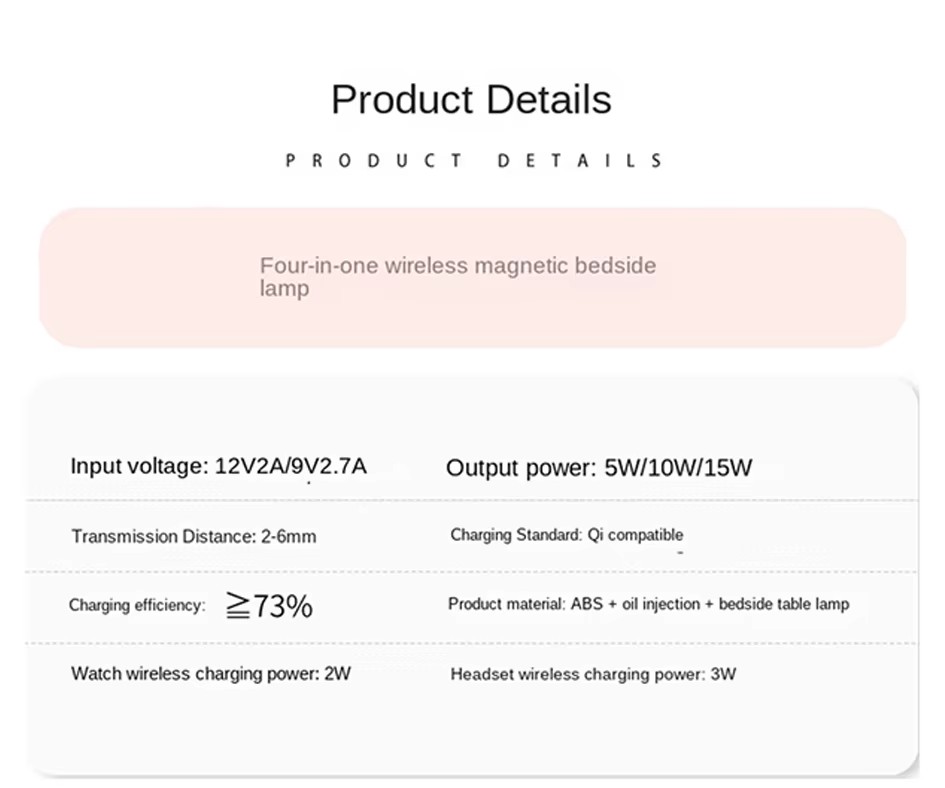Click the "Charging efficiency:" label
This screenshot has height=788, width=945.
pos(137,605)
